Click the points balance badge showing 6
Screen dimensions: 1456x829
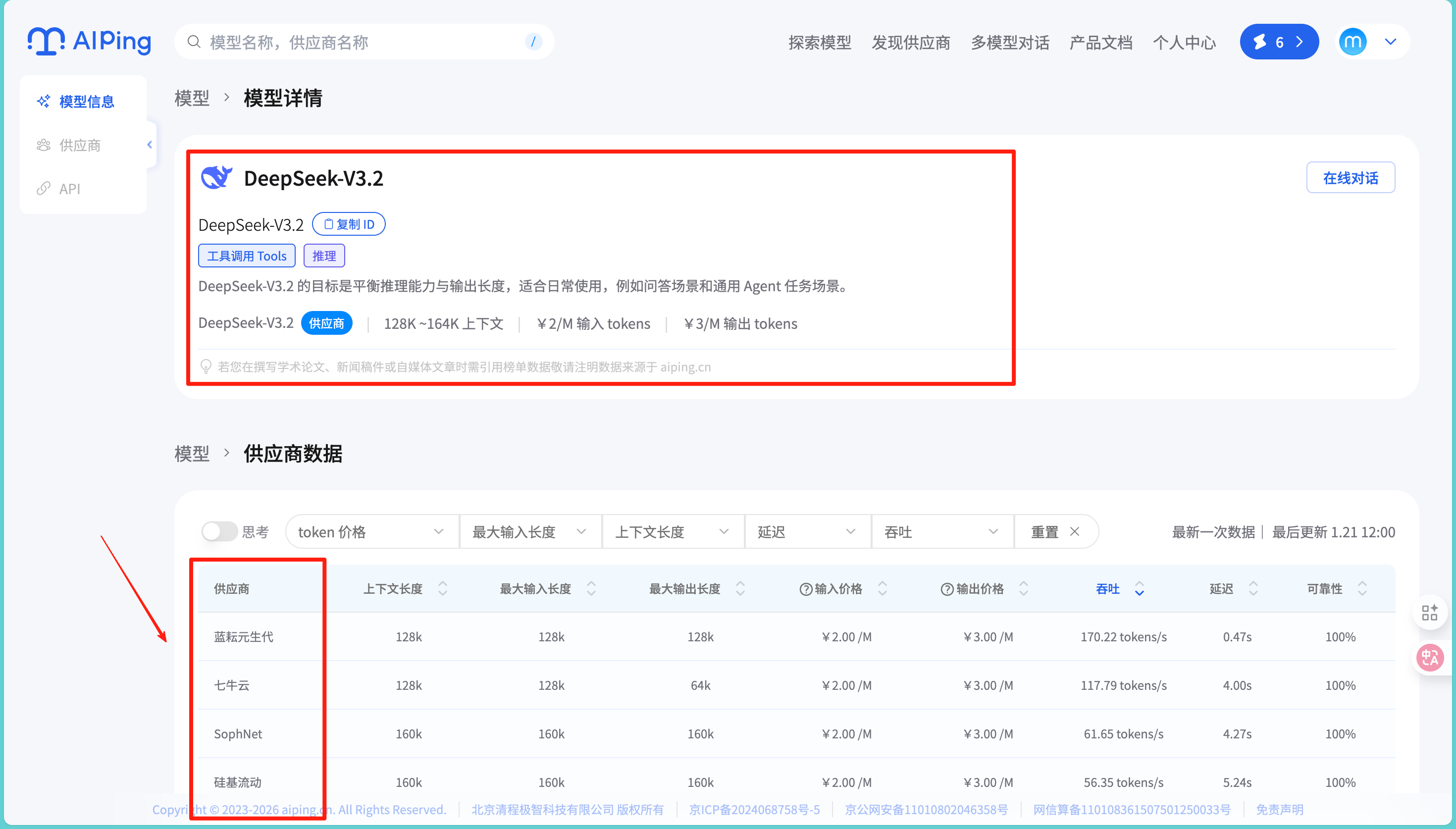[x=1279, y=42]
